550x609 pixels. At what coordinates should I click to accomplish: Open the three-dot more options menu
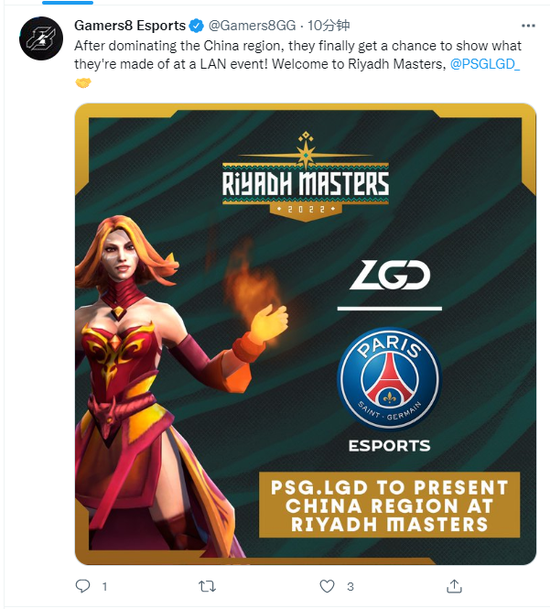coord(528,26)
